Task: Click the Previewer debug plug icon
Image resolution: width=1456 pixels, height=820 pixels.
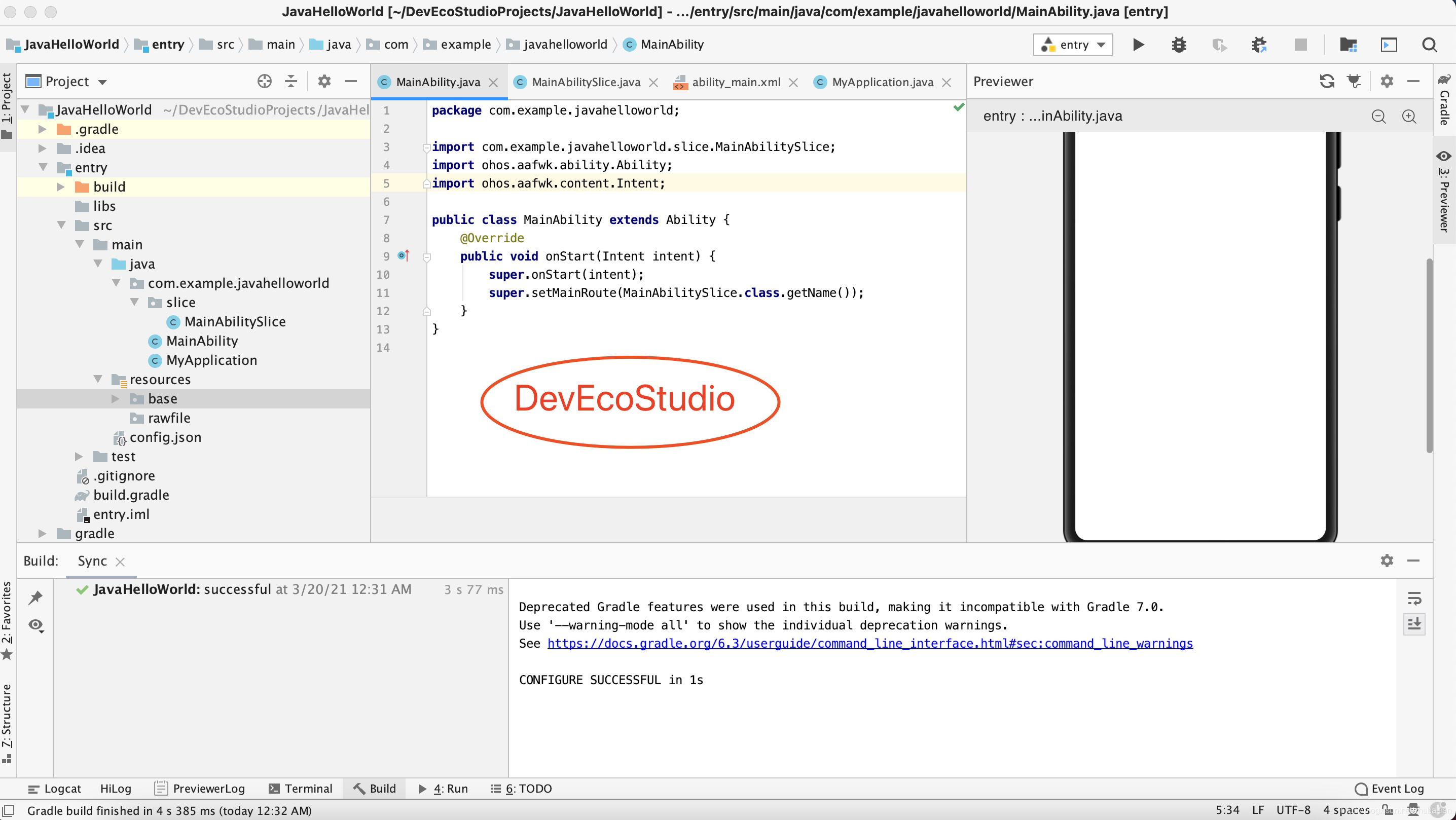Action: 1354,82
